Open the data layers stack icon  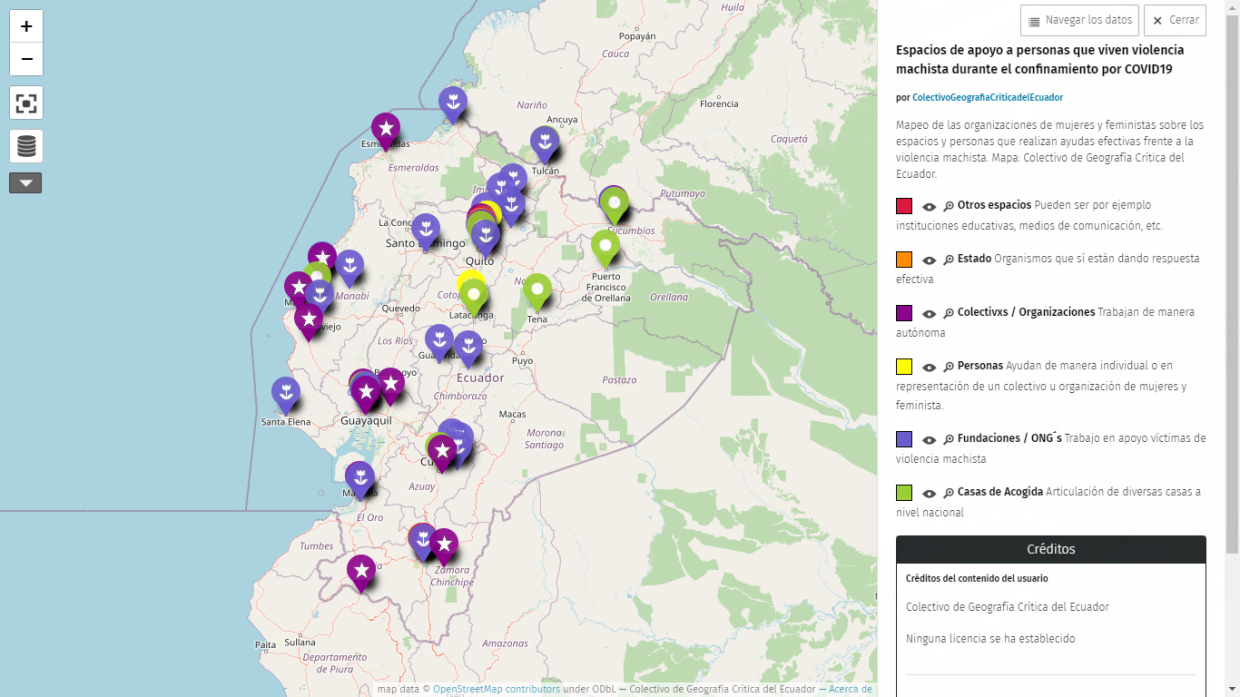tap(26, 146)
